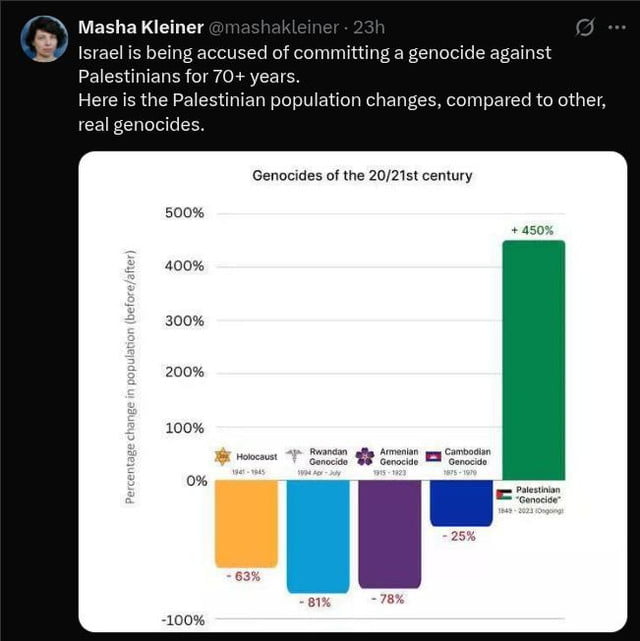The height and width of the screenshot is (641, 640).
Task: Click the Cambodian flag icon
Action: [x=433, y=457]
